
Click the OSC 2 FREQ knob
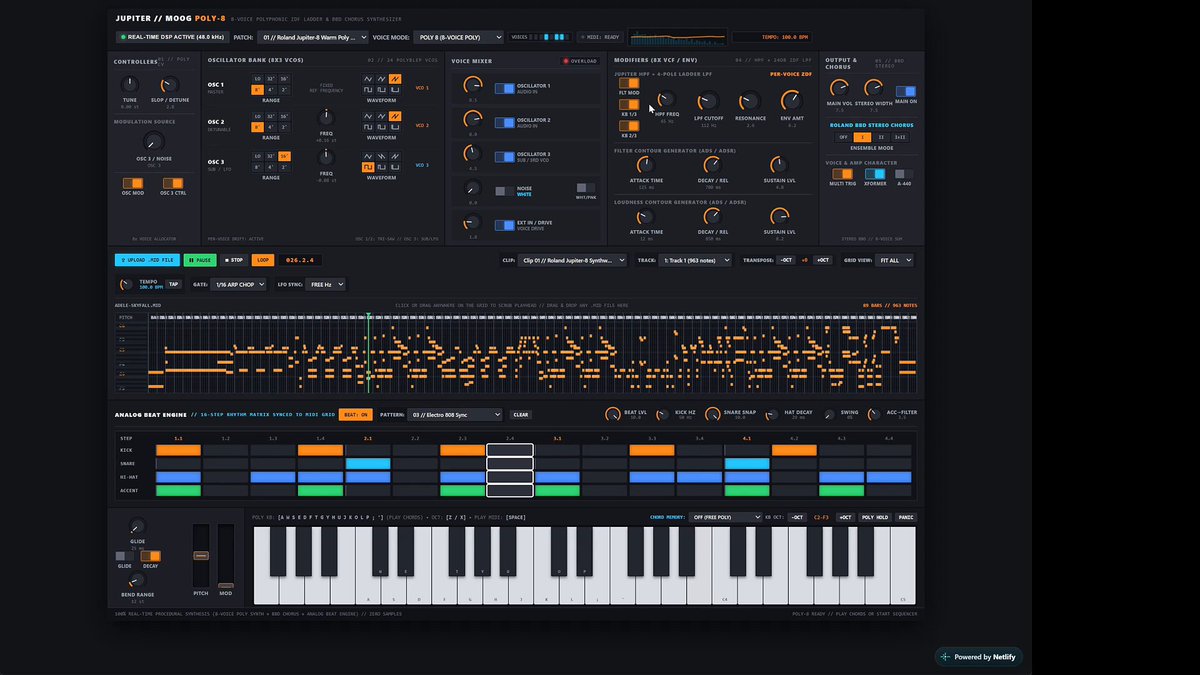[326, 117]
